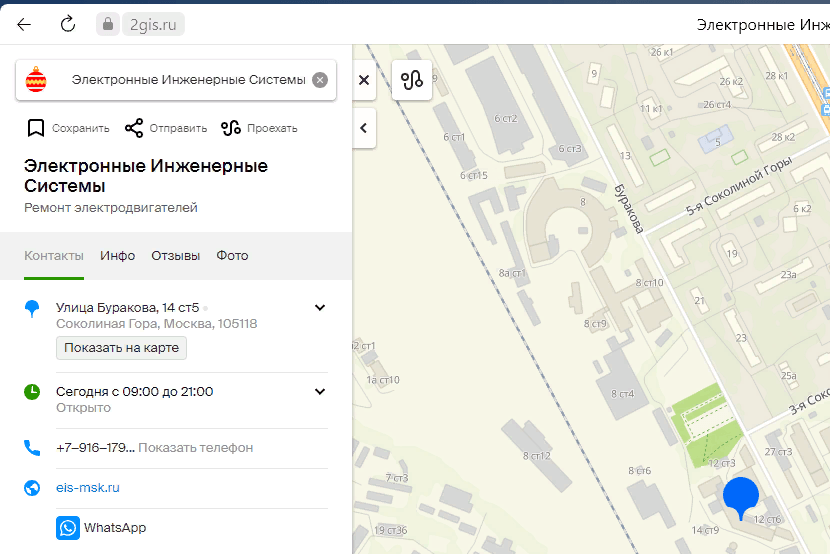
Task: Click building label 6 ст15 on map
Action: [474, 175]
